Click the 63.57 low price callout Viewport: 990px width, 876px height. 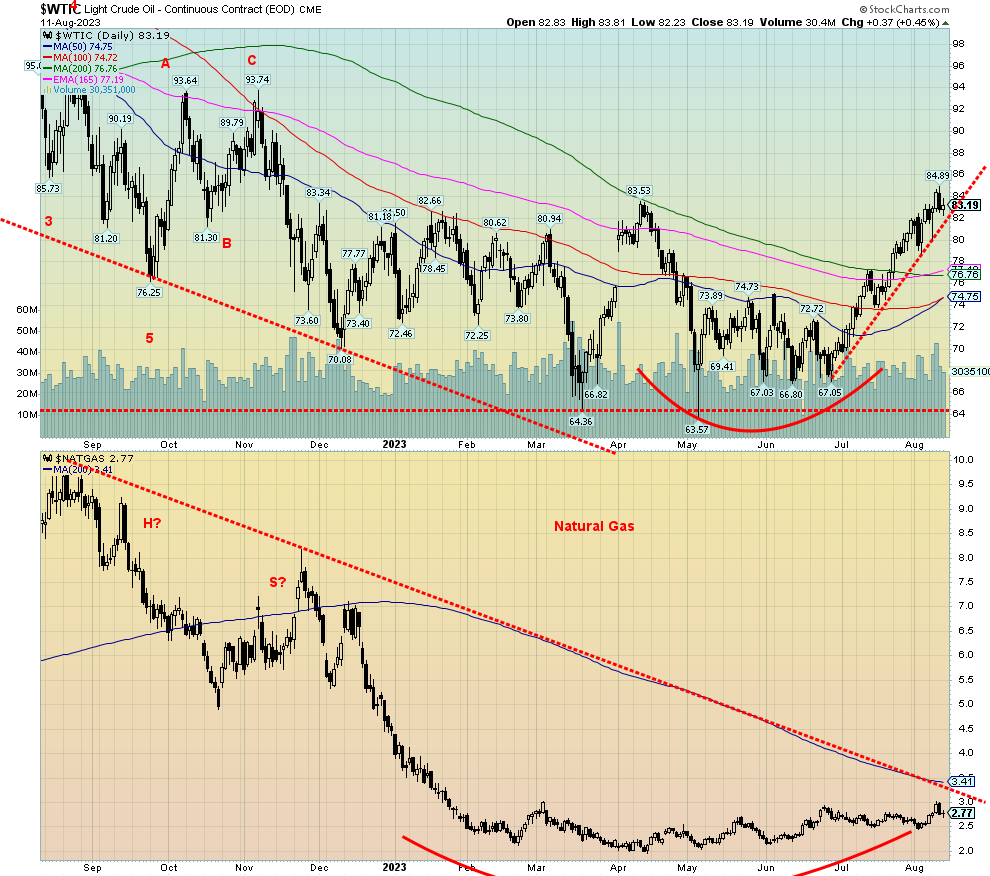tap(697, 429)
